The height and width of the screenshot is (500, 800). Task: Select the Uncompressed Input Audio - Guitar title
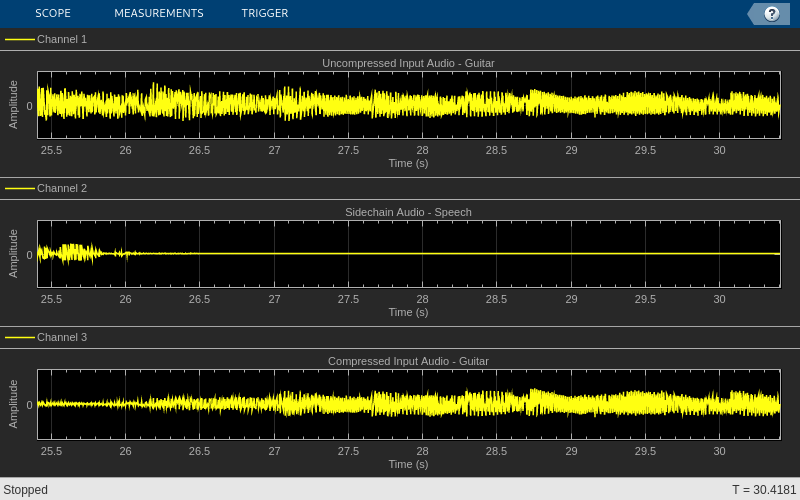click(408, 63)
